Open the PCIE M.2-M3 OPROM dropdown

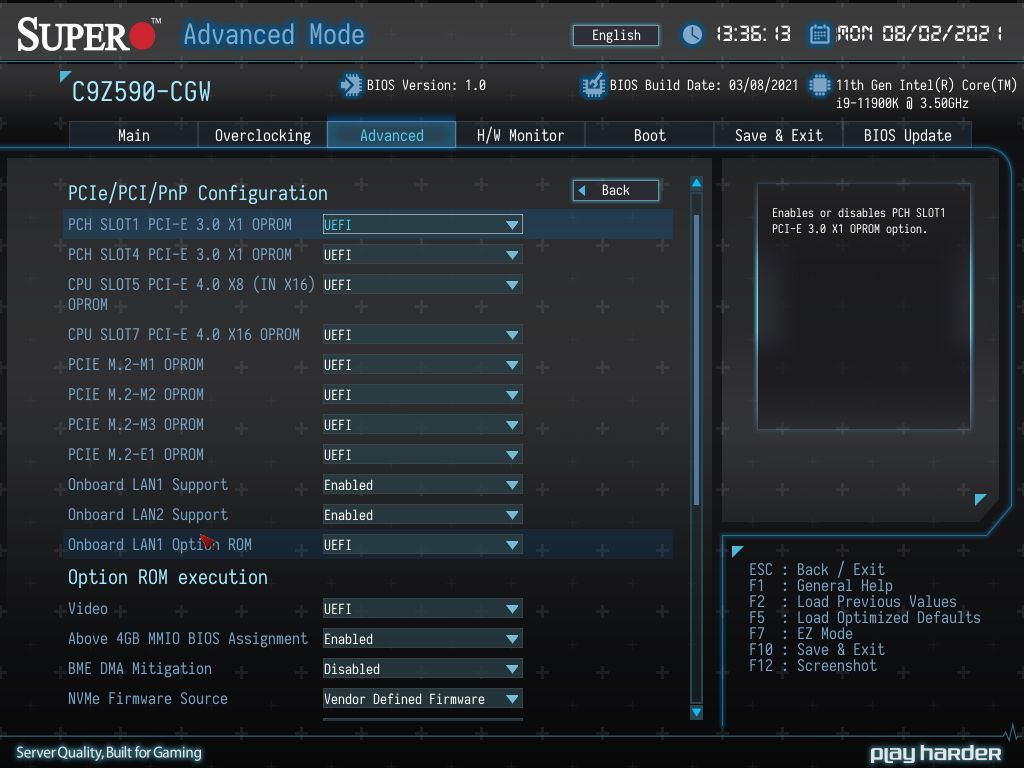[423, 424]
